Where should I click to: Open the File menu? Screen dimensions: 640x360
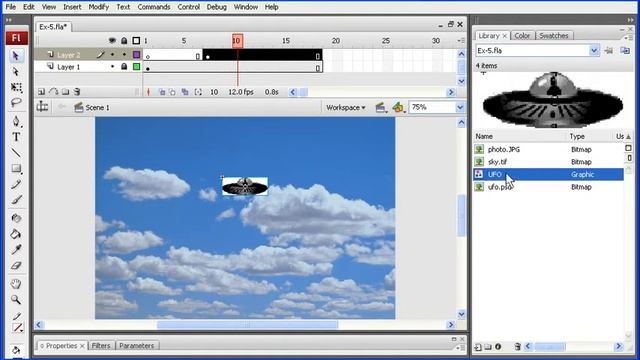click(x=11, y=7)
